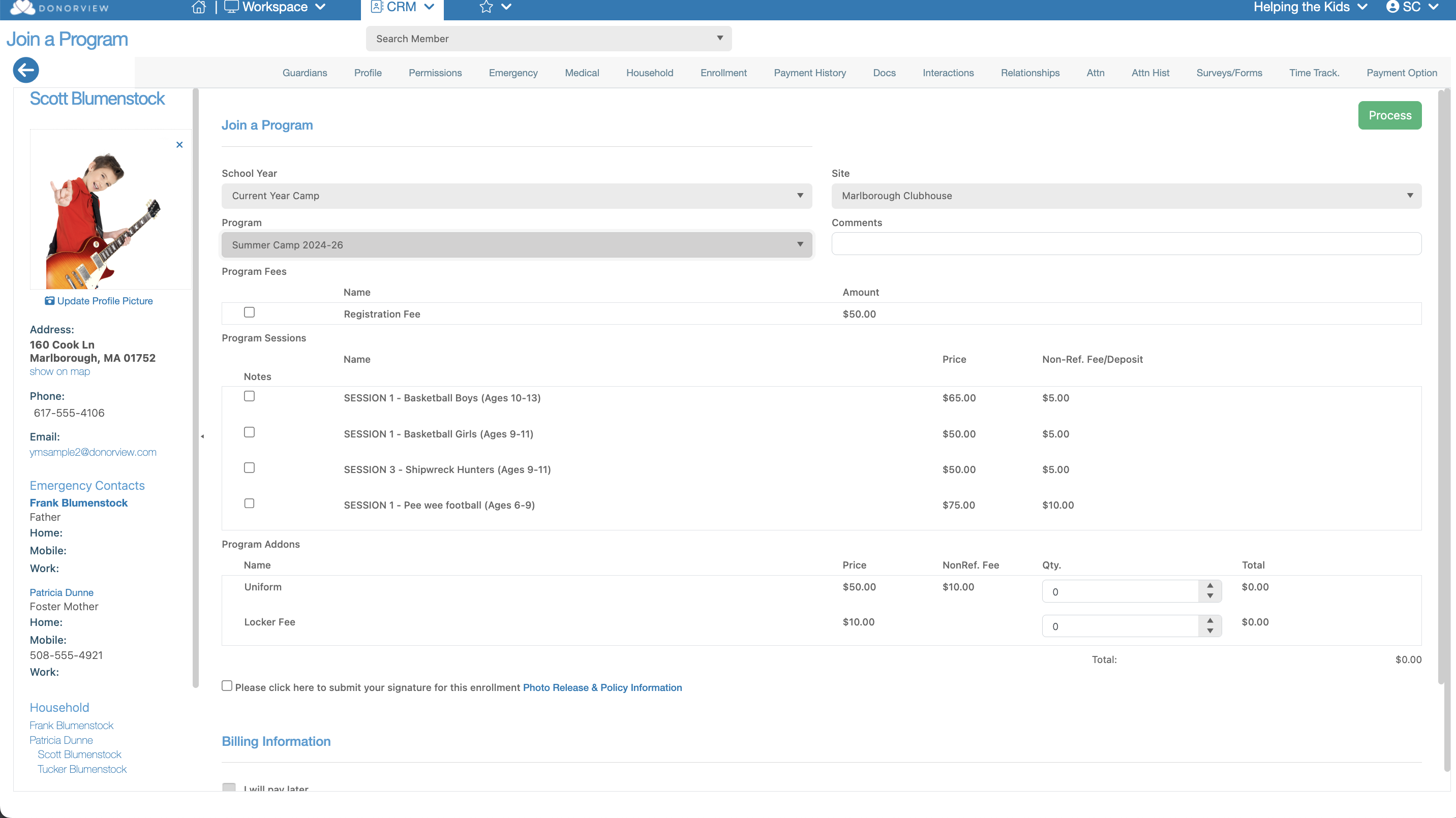
Task: Switch to the Enrollment tab
Action: [x=723, y=73]
